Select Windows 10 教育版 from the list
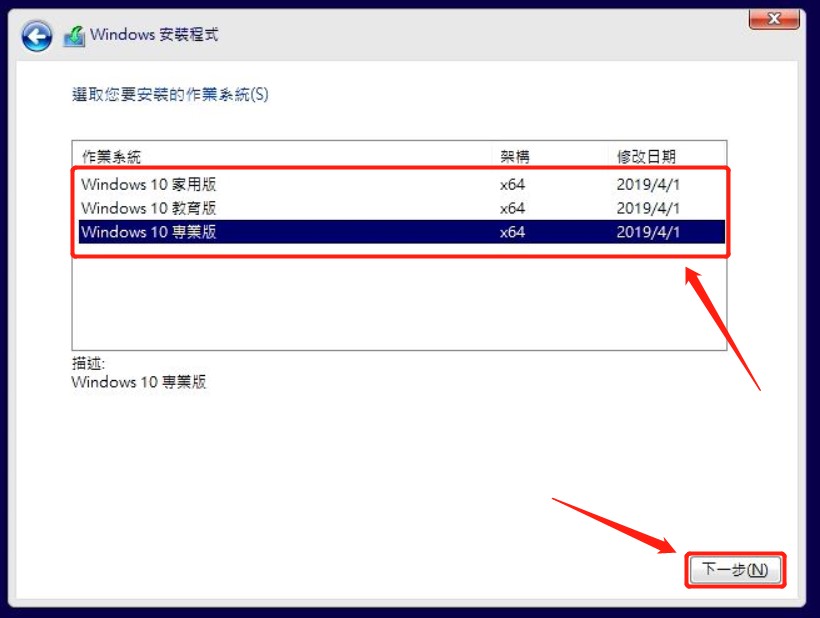The height and width of the screenshot is (618, 820). (x=149, y=208)
